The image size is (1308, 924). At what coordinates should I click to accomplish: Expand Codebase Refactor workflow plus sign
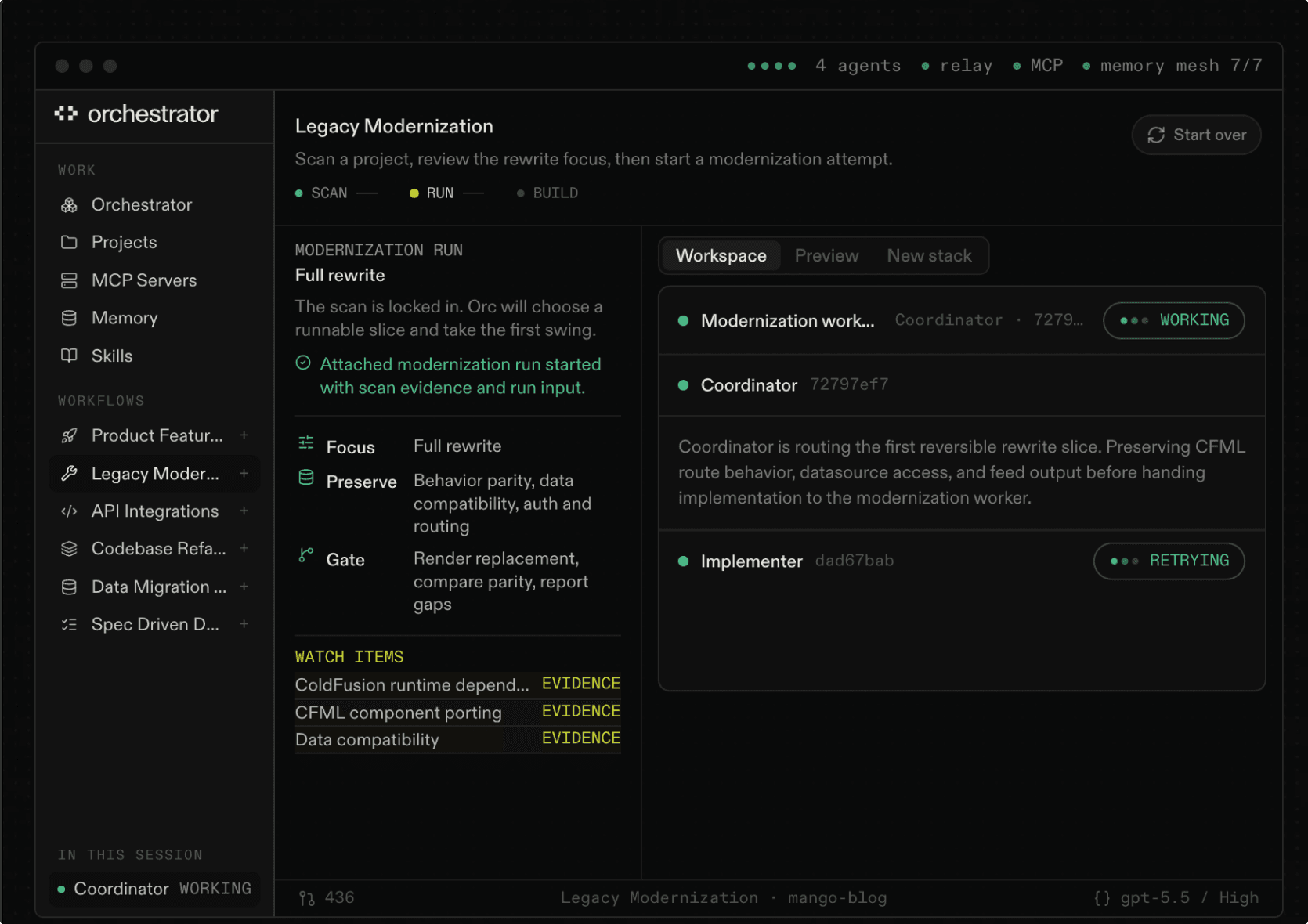click(x=244, y=549)
